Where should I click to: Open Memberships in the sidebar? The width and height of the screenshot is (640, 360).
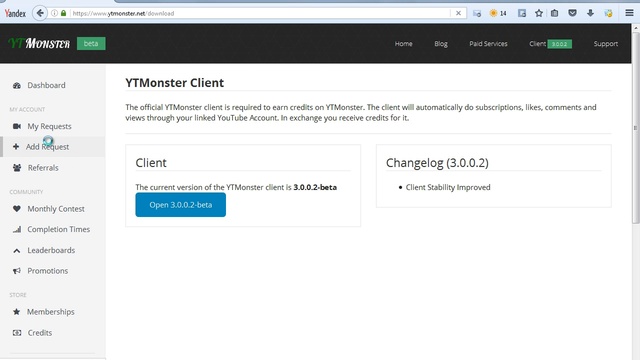click(52, 312)
